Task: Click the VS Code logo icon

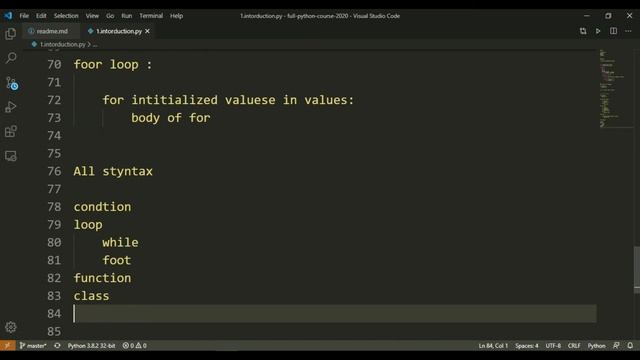Action: [8, 16]
